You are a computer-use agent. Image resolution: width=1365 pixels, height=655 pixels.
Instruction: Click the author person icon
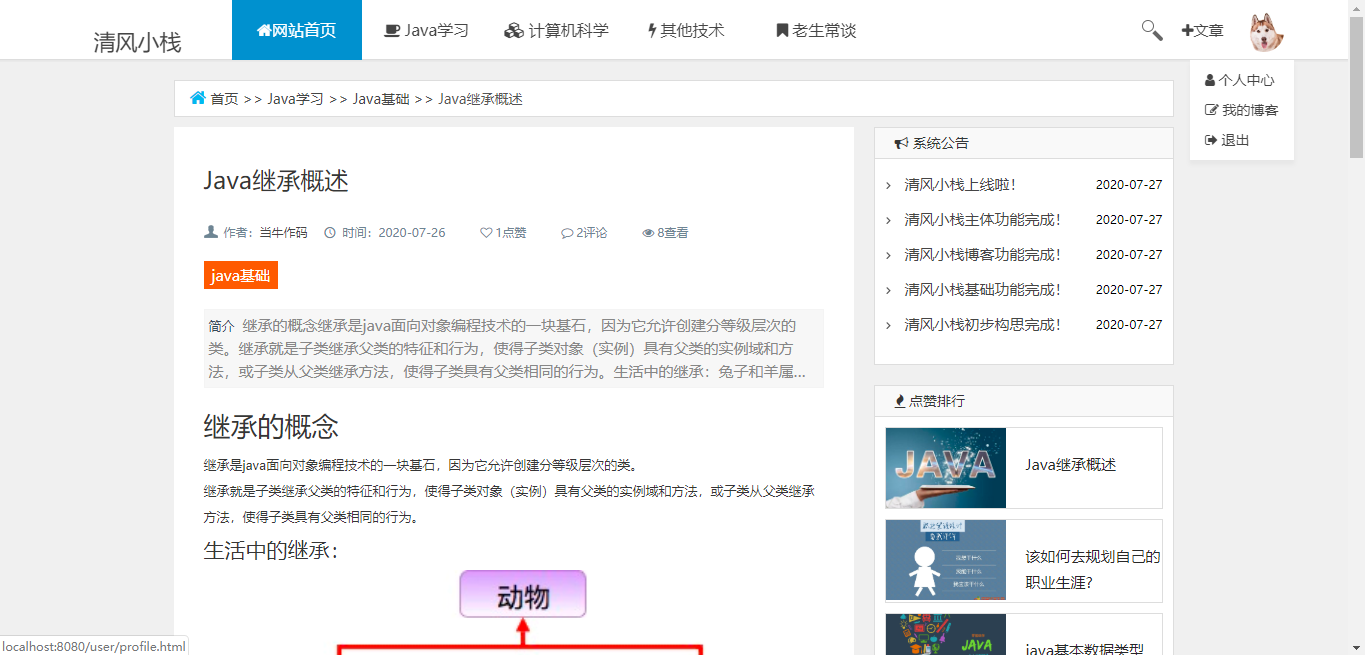[x=211, y=232]
